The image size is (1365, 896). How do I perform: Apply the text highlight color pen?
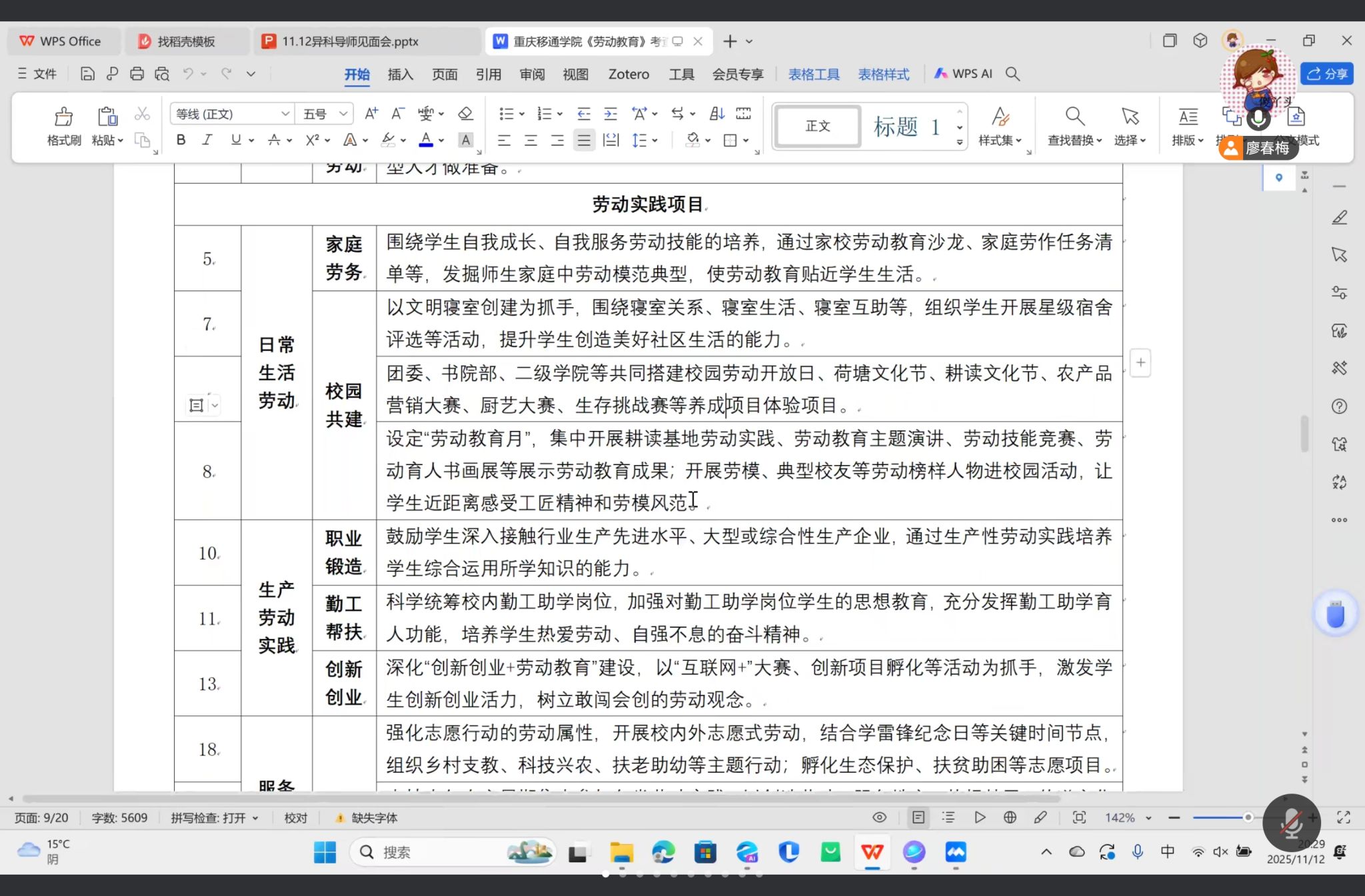point(388,140)
